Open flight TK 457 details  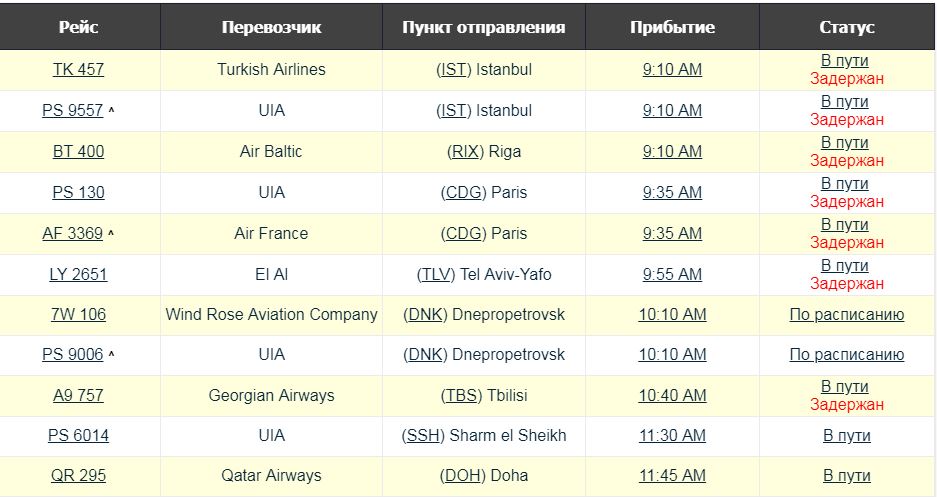[x=78, y=69]
